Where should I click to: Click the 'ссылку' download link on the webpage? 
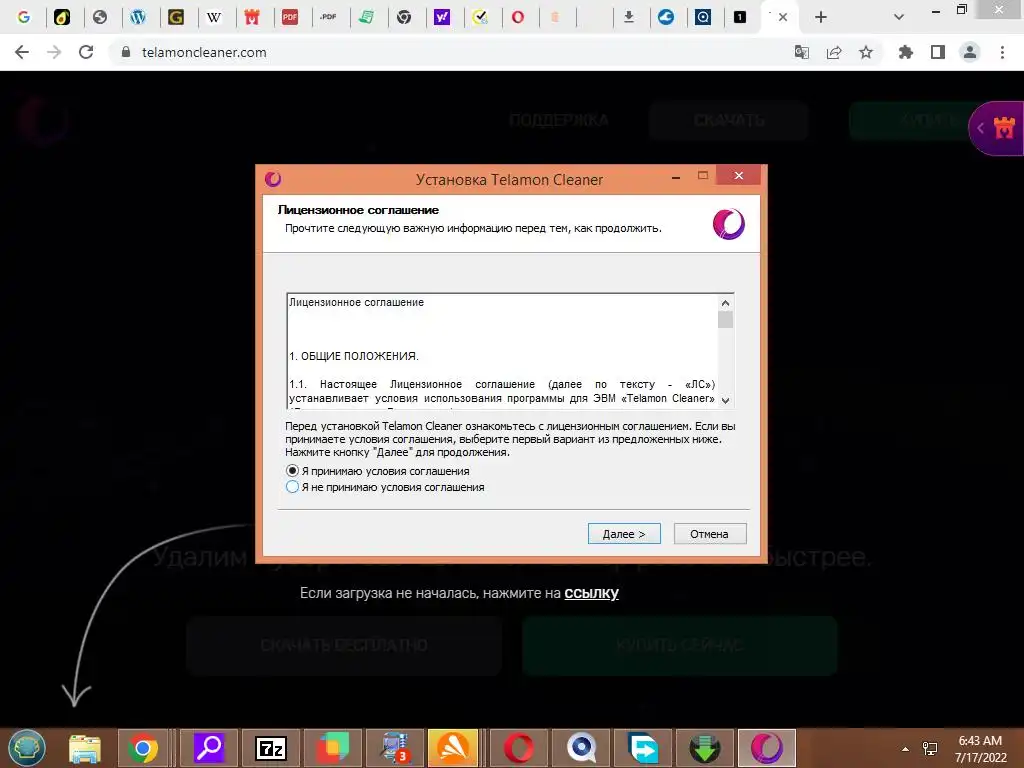591,593
